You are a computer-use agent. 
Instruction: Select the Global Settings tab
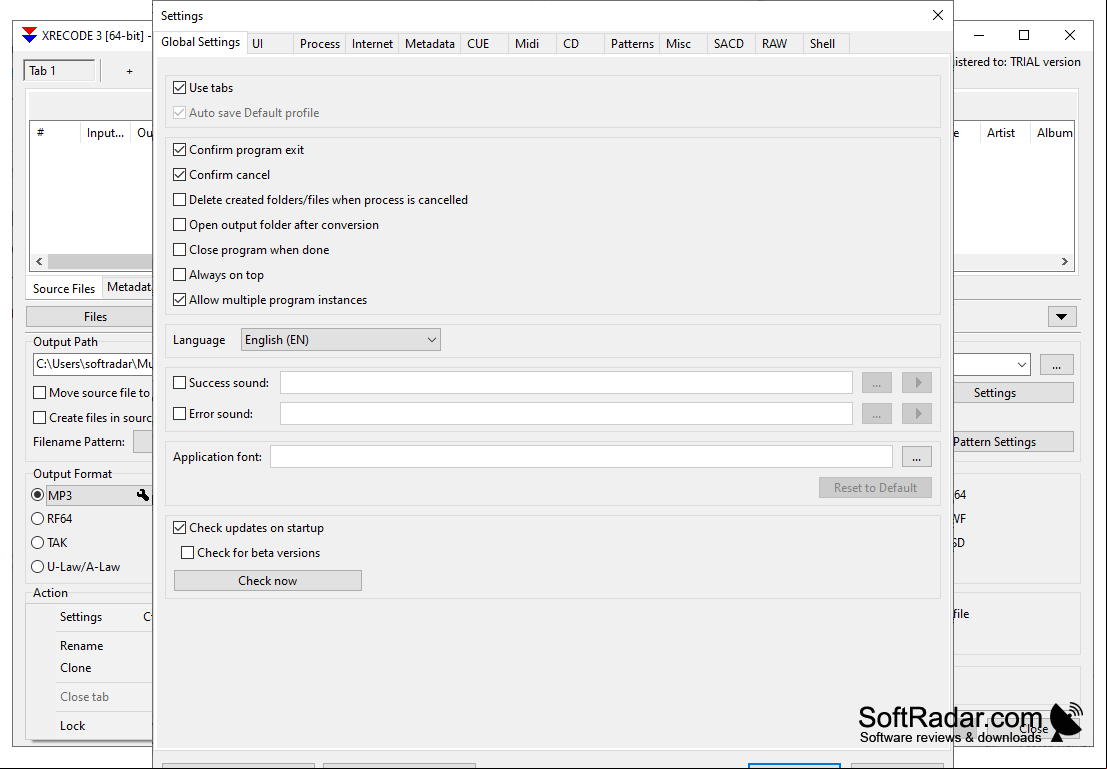pyautogui.click(x=201, y=42)
